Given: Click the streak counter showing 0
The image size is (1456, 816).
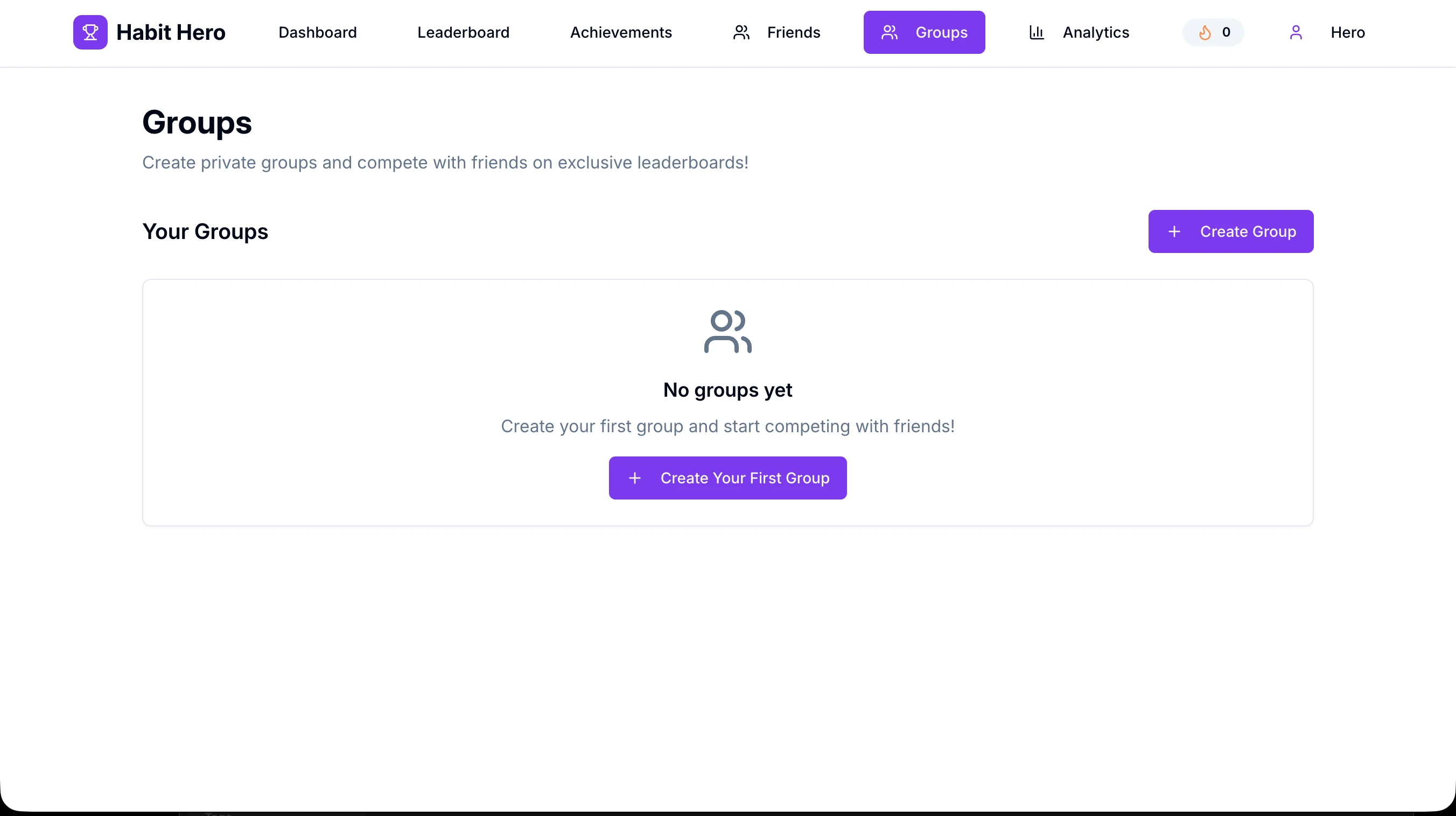Looking at the screenshot, I should click(1226, 32).
